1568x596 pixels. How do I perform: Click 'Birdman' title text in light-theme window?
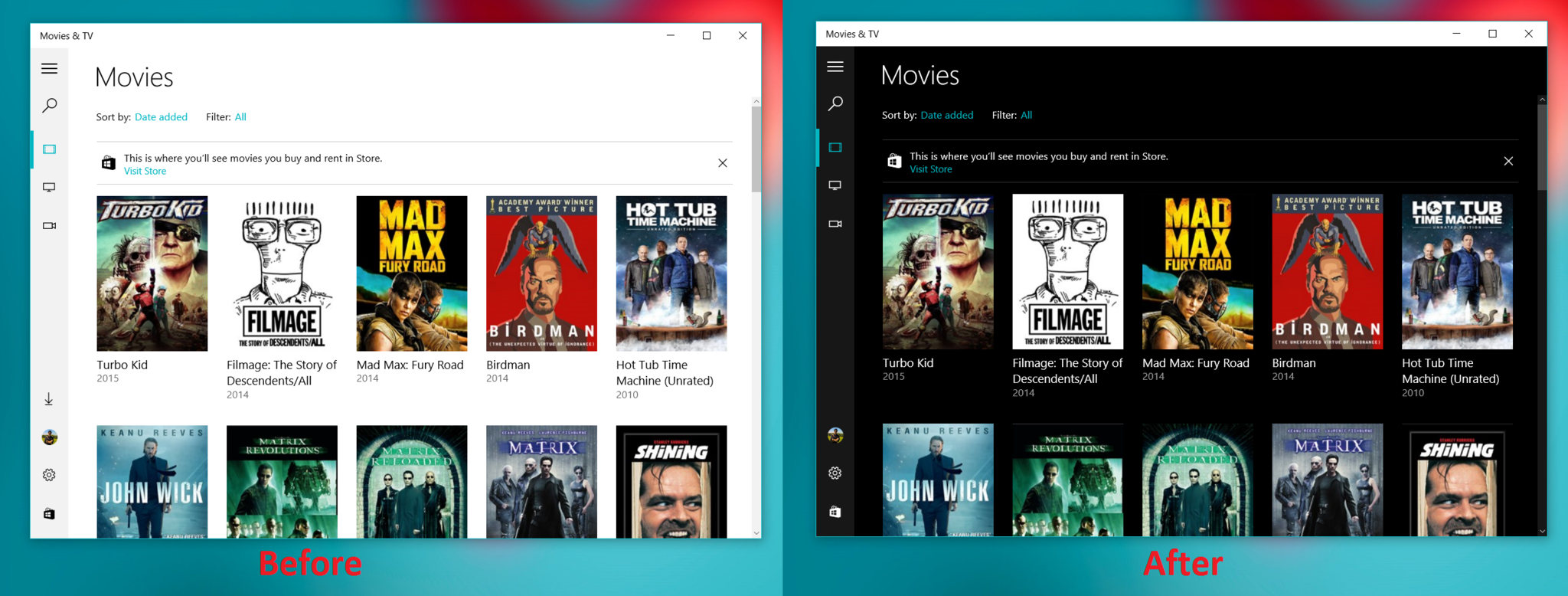(508, 365)
